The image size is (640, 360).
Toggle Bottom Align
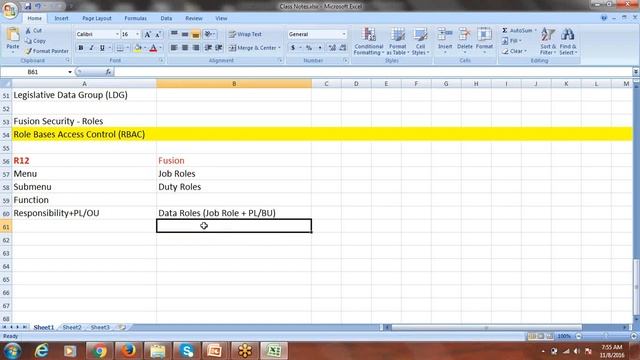[x=196, y=34]
